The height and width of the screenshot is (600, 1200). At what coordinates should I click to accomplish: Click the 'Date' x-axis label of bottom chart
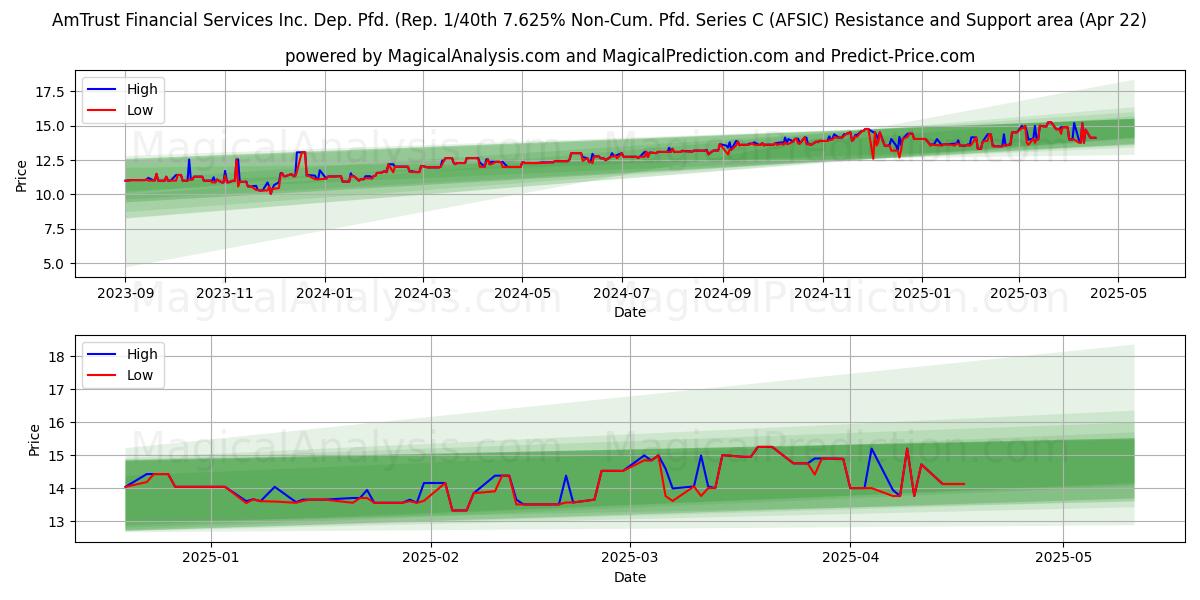[630, 577]
